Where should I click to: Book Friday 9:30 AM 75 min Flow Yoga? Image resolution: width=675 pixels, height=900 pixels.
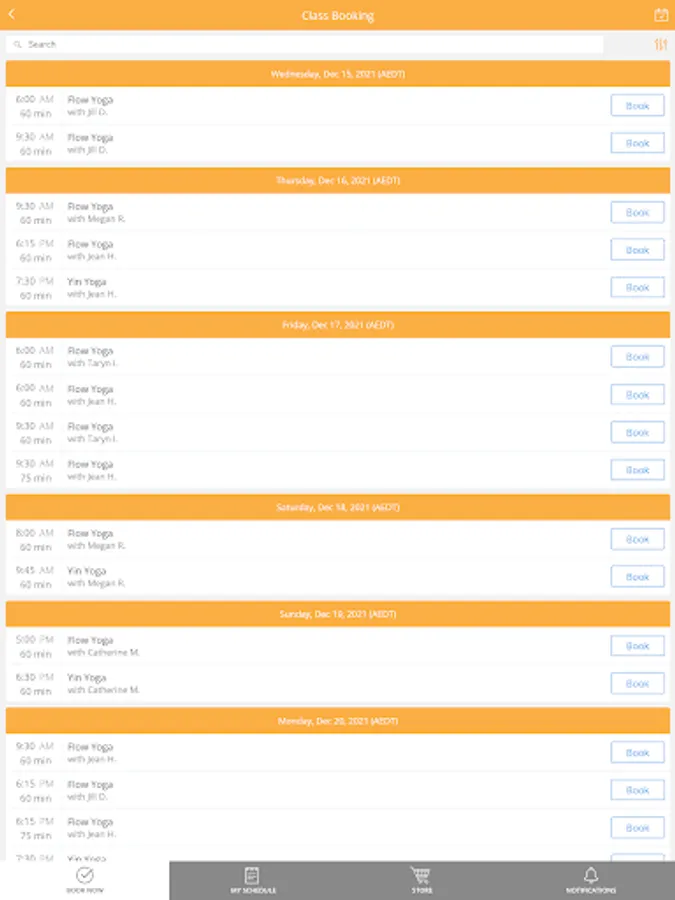tap(637, 470)
